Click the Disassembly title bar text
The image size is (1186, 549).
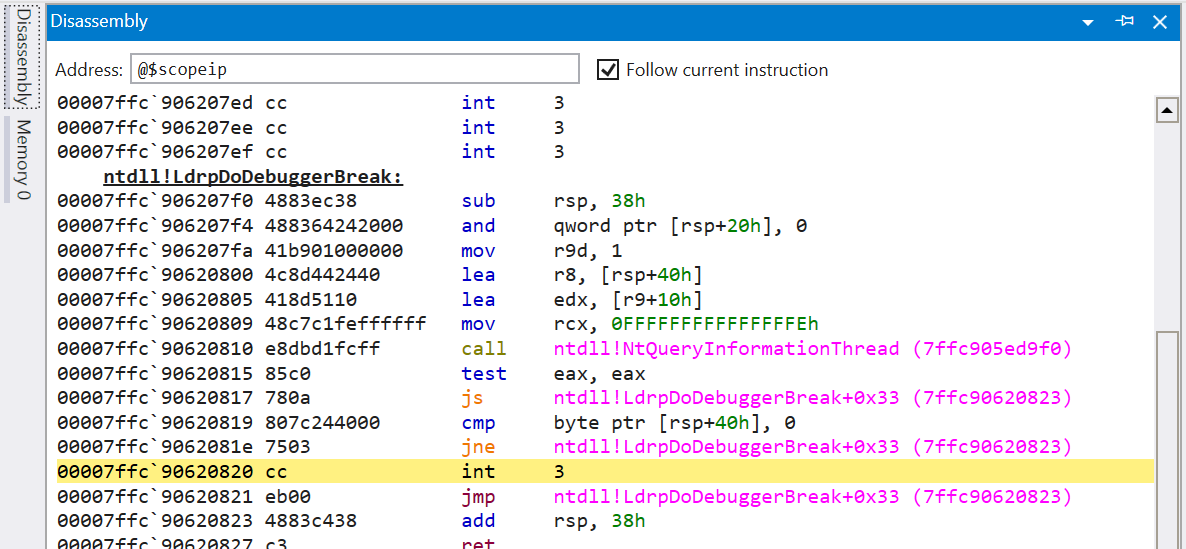[99, 21]
